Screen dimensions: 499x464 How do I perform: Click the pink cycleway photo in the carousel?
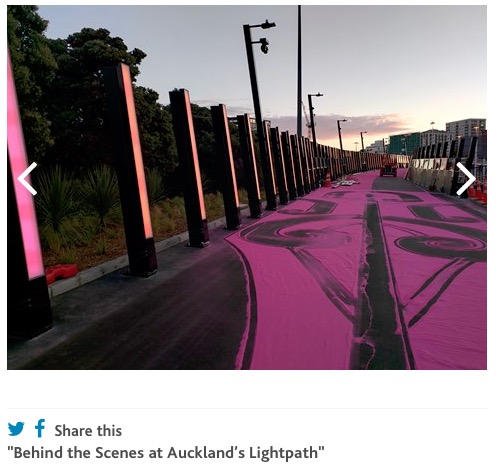click(247, 187)
